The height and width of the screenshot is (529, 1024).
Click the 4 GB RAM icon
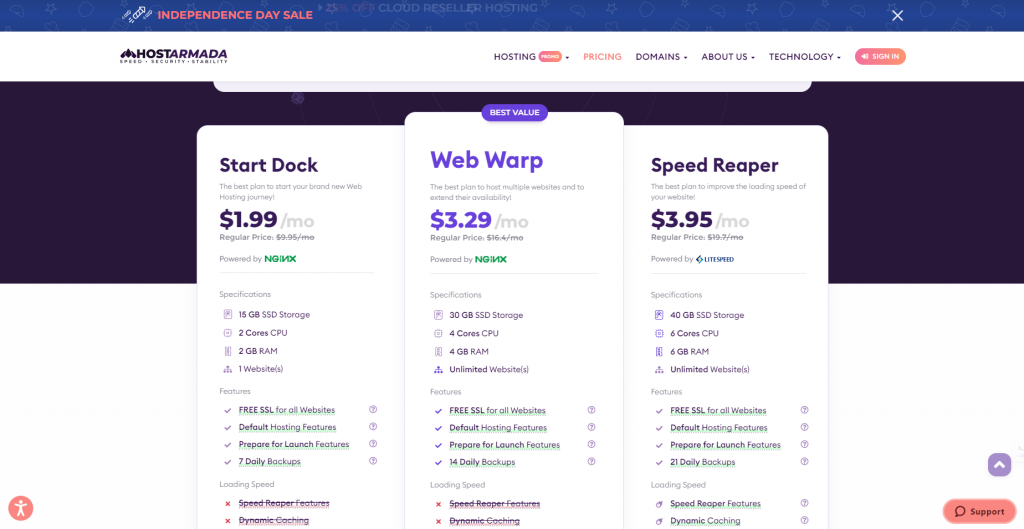click(439, 351)
